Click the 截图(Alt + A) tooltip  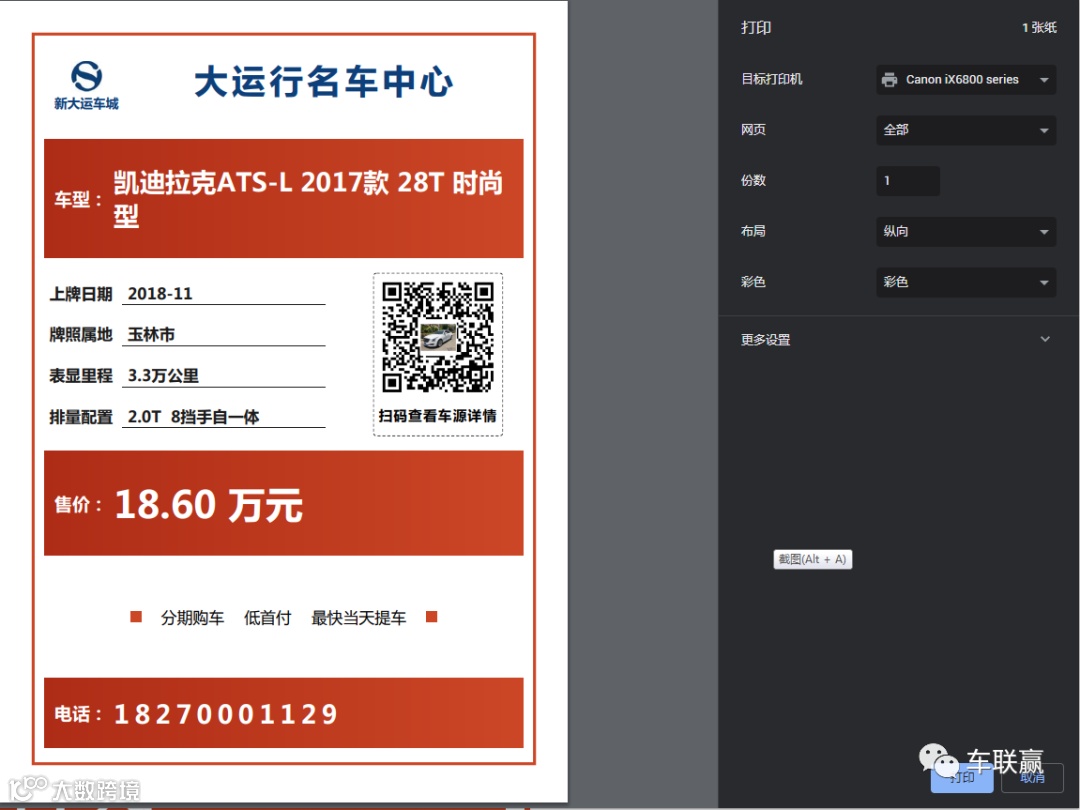(813, 559)
